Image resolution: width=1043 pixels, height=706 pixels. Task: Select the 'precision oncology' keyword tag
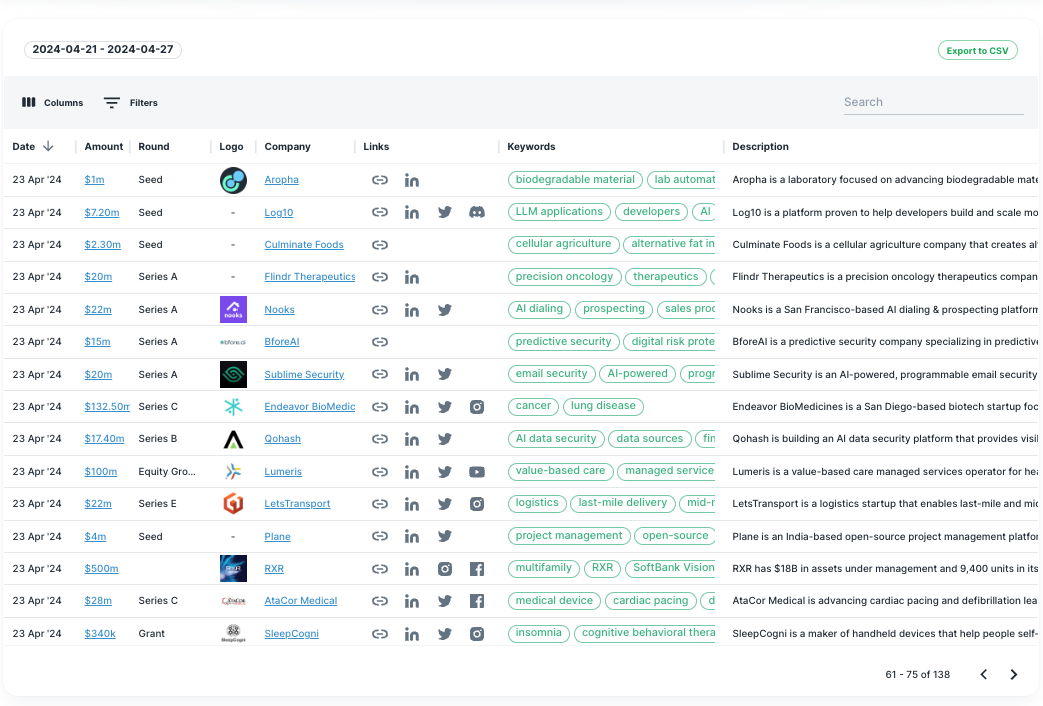tap(564, 277)
